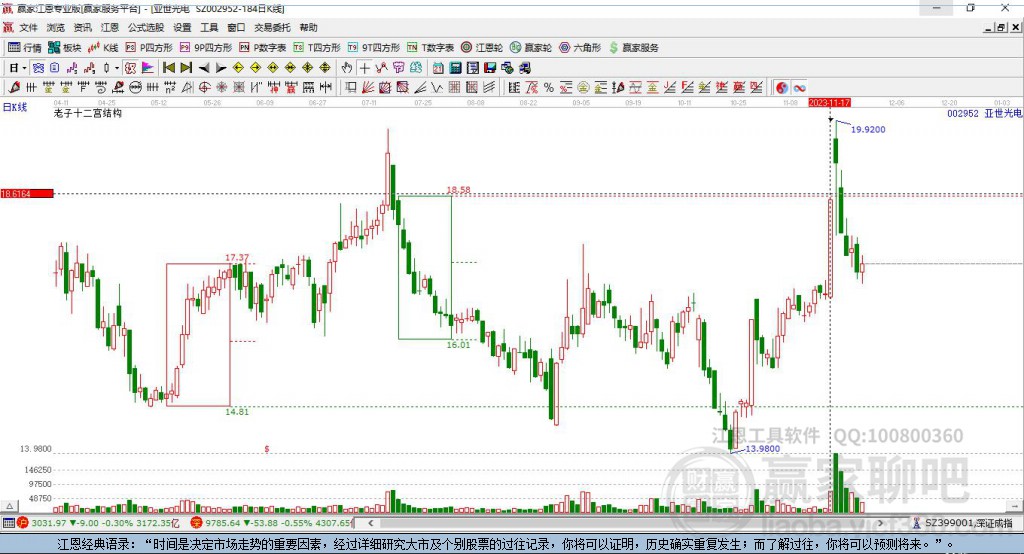Select the hand pan tool

pyautogui.click(x=347, y=68)
